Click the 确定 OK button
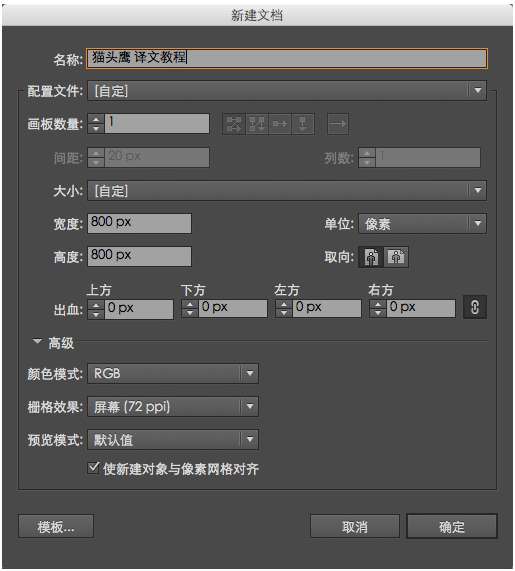Viewport: 515px width, 571px height. pyautogui.click(x=452, y=526)
